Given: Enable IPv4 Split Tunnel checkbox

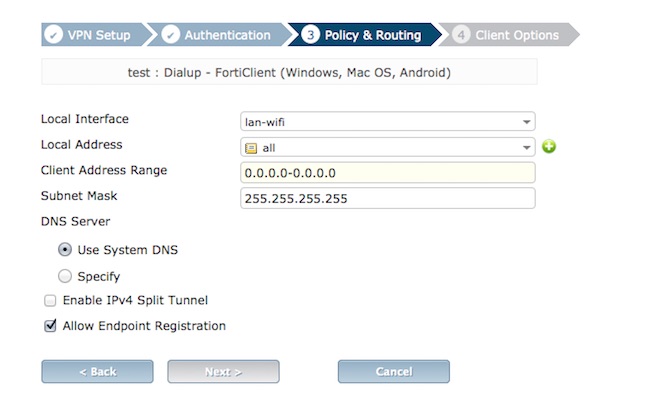Looking at the screenshot, I should pyautogui.click(x=50, y=300).
